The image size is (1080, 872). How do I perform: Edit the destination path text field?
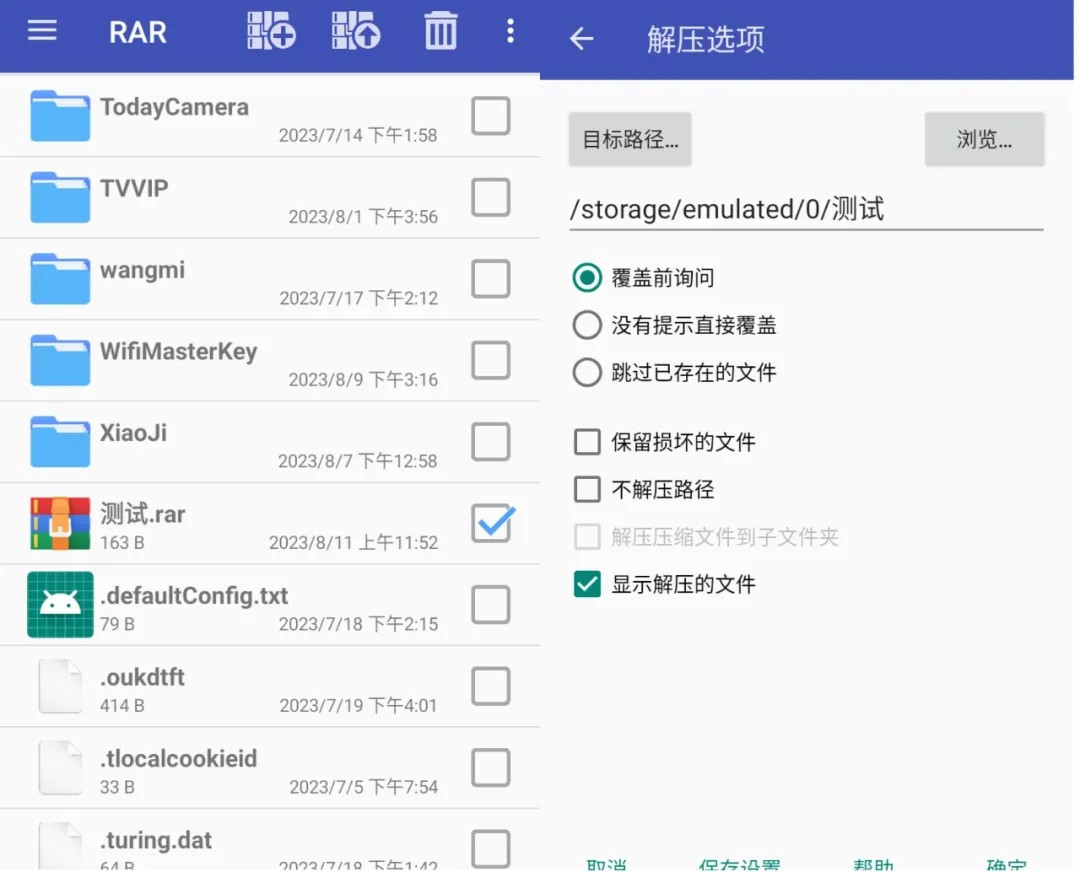805,209
